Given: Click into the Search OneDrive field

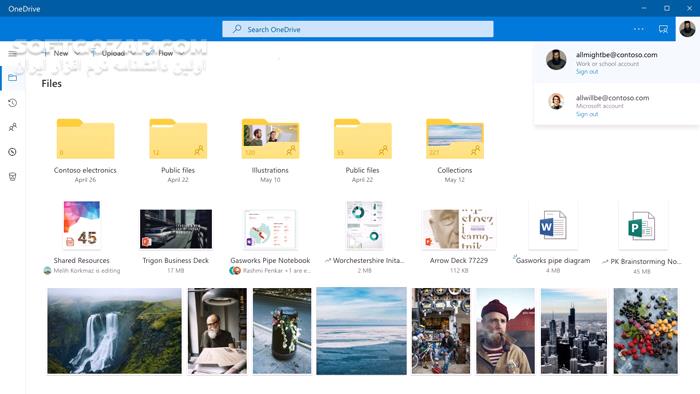Looking at the screenshot, I should [x=358, y=29].
